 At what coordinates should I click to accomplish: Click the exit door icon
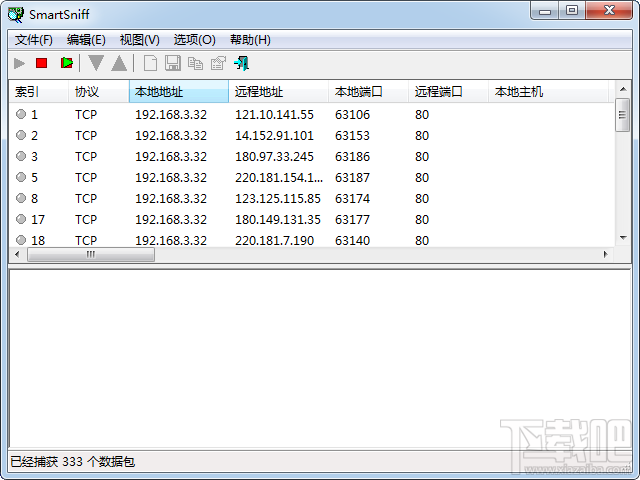click(x=242, y=63)
